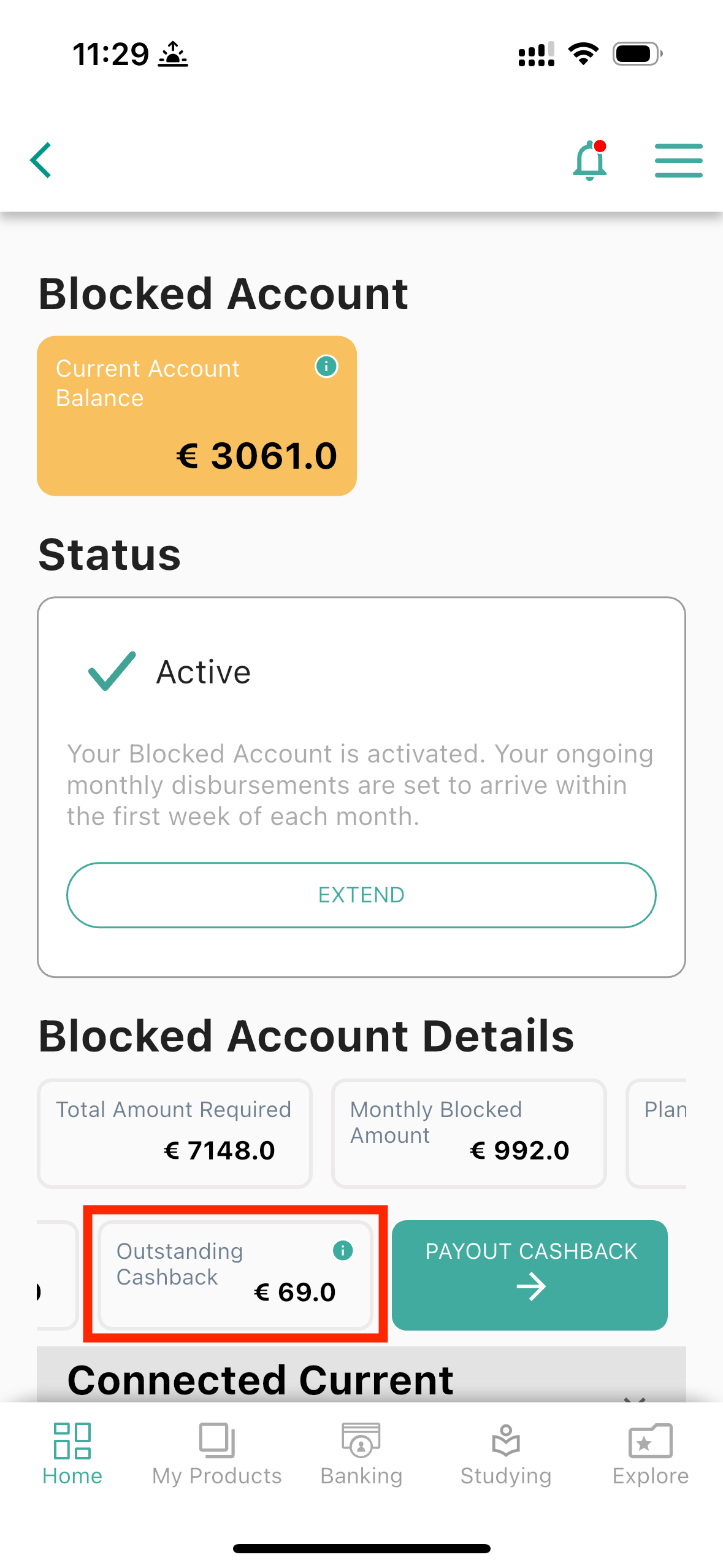Tap info icon on Current Account Balance
The height and width of the screenshot is (1568, 723).
(326, 367)
